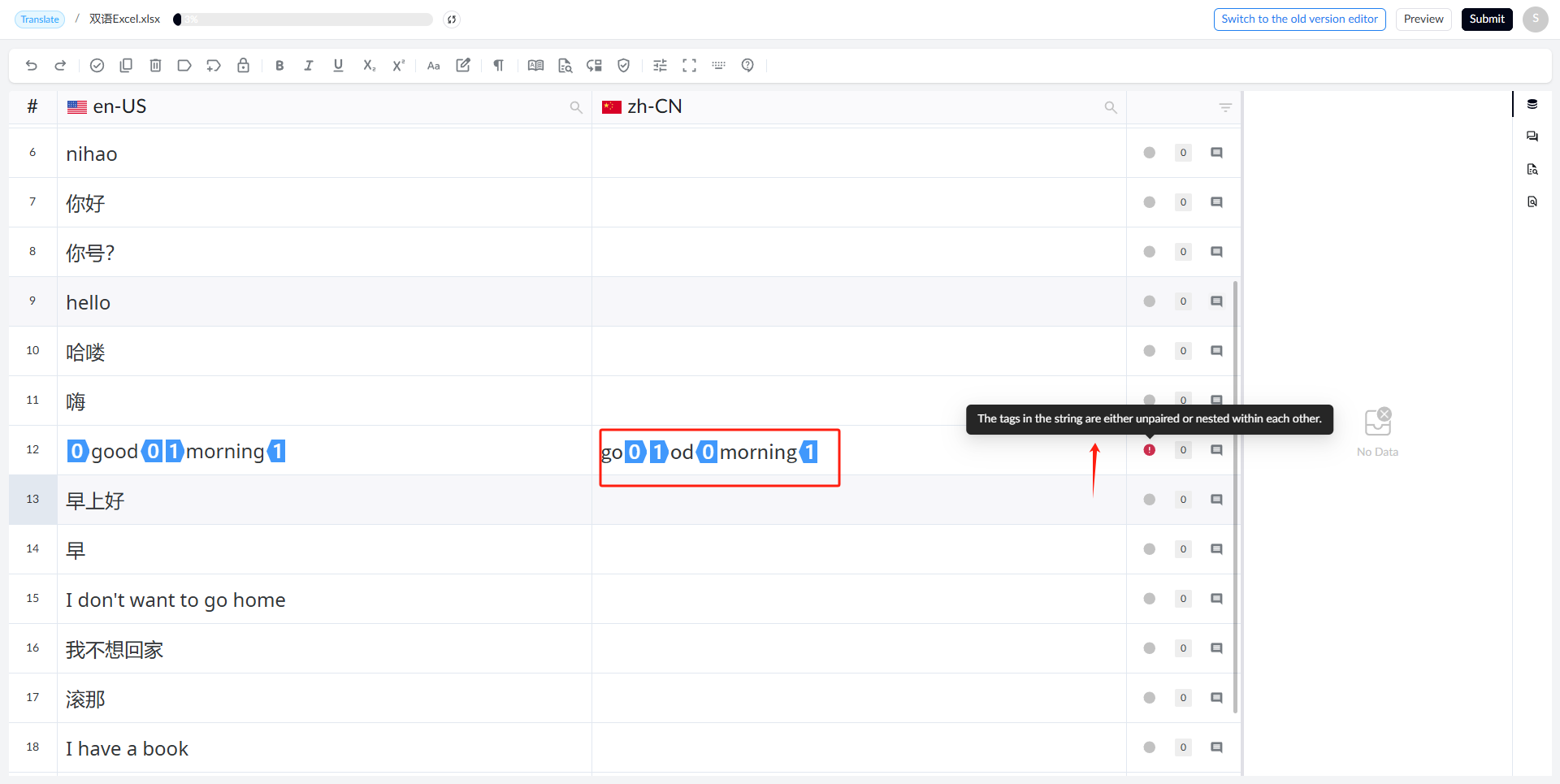
Task: Open the comments panel in right sidebar
Action: point(1532,136)
